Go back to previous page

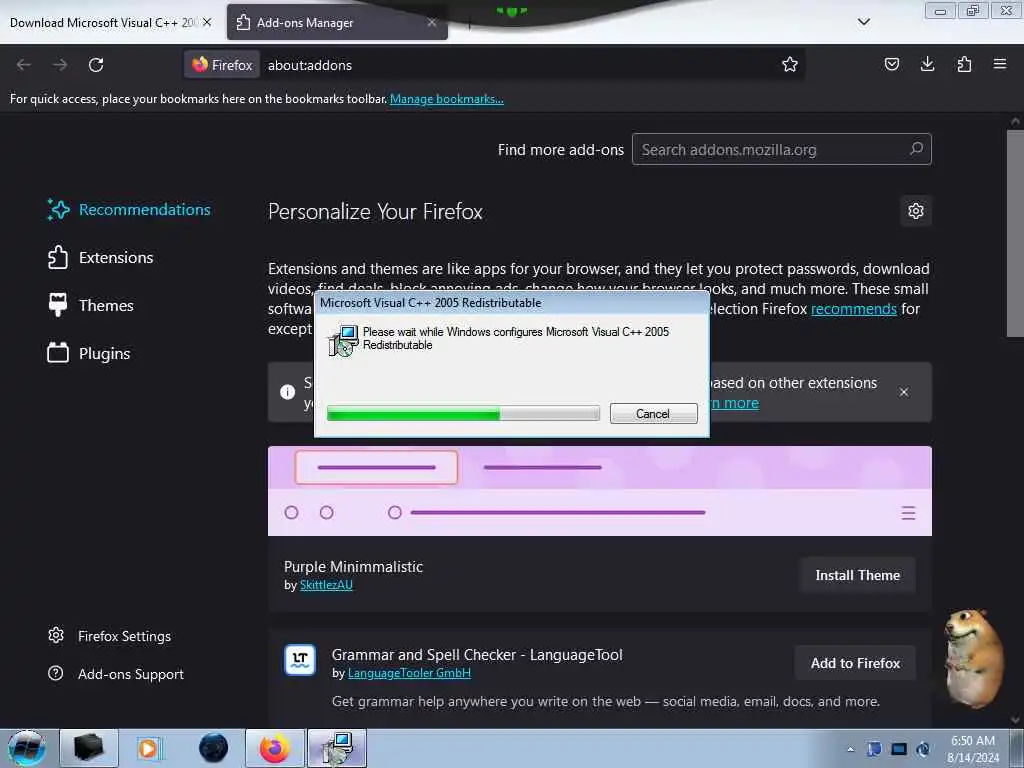[x=24, y=65]
